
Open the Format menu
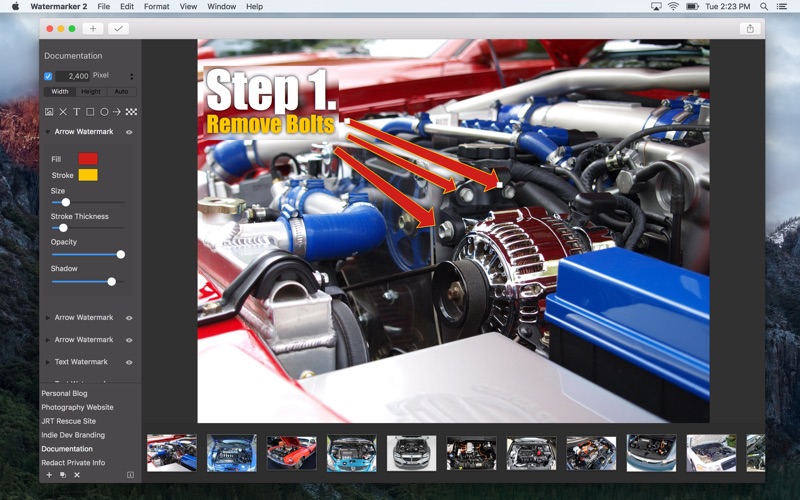pyautogui.click(x=157, y=6)
